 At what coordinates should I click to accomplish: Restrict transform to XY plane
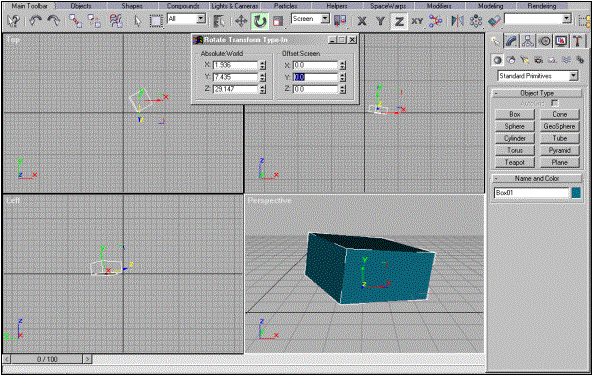click(417, 21)
